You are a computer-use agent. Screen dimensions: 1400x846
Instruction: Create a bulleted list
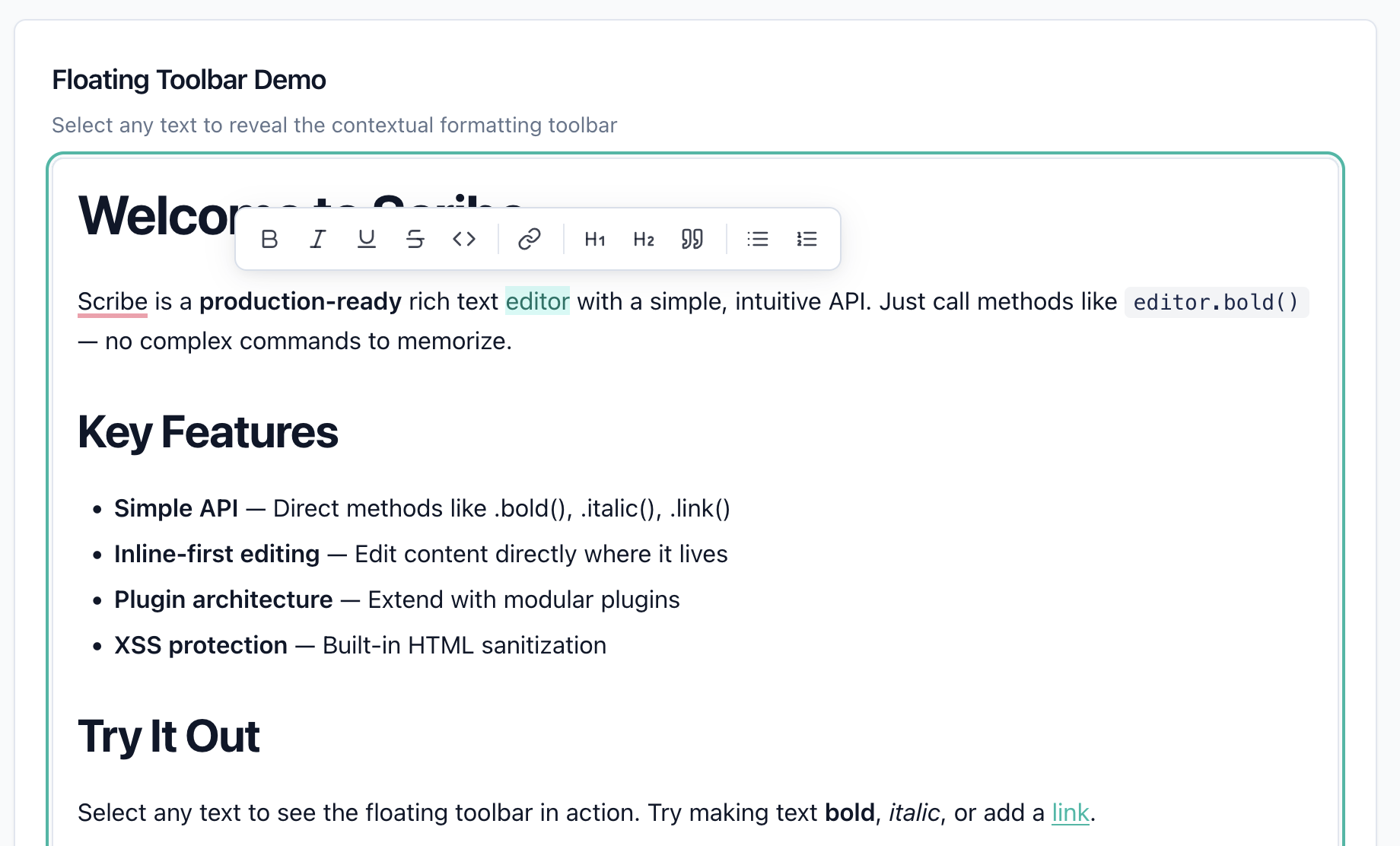[758, 239]
